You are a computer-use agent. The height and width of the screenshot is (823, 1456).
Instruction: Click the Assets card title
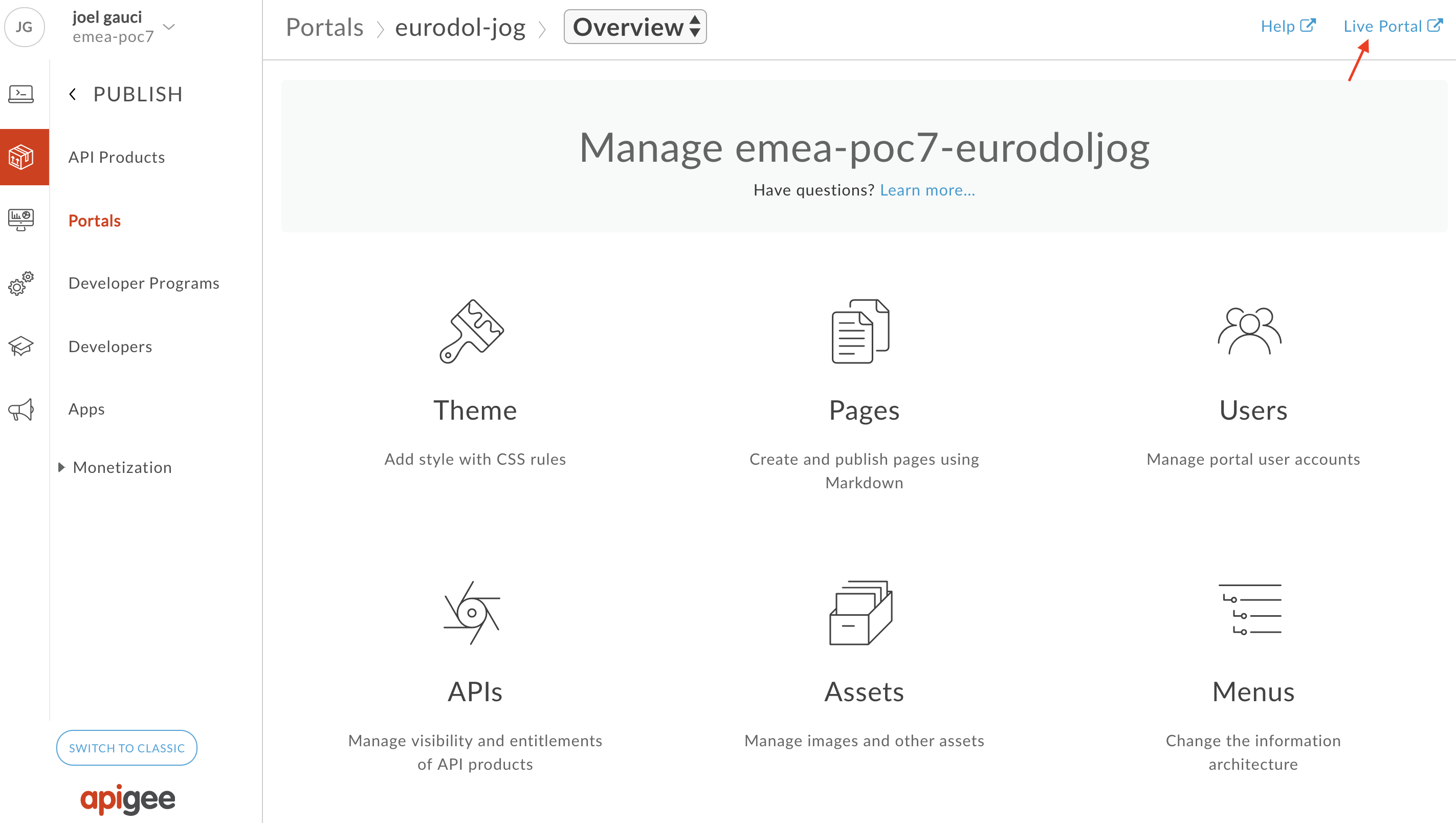point(864,692)
